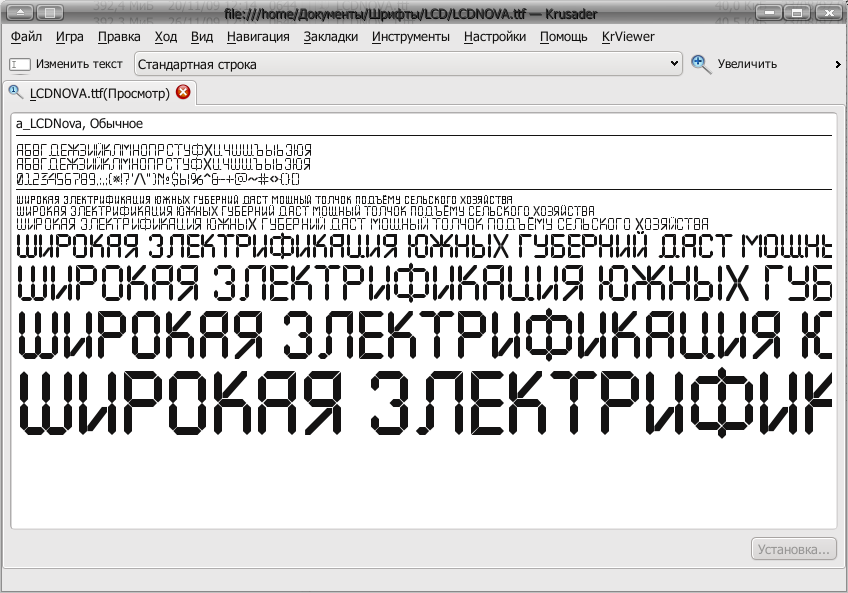Open the Помощь menu

click(x=564, y=37)
